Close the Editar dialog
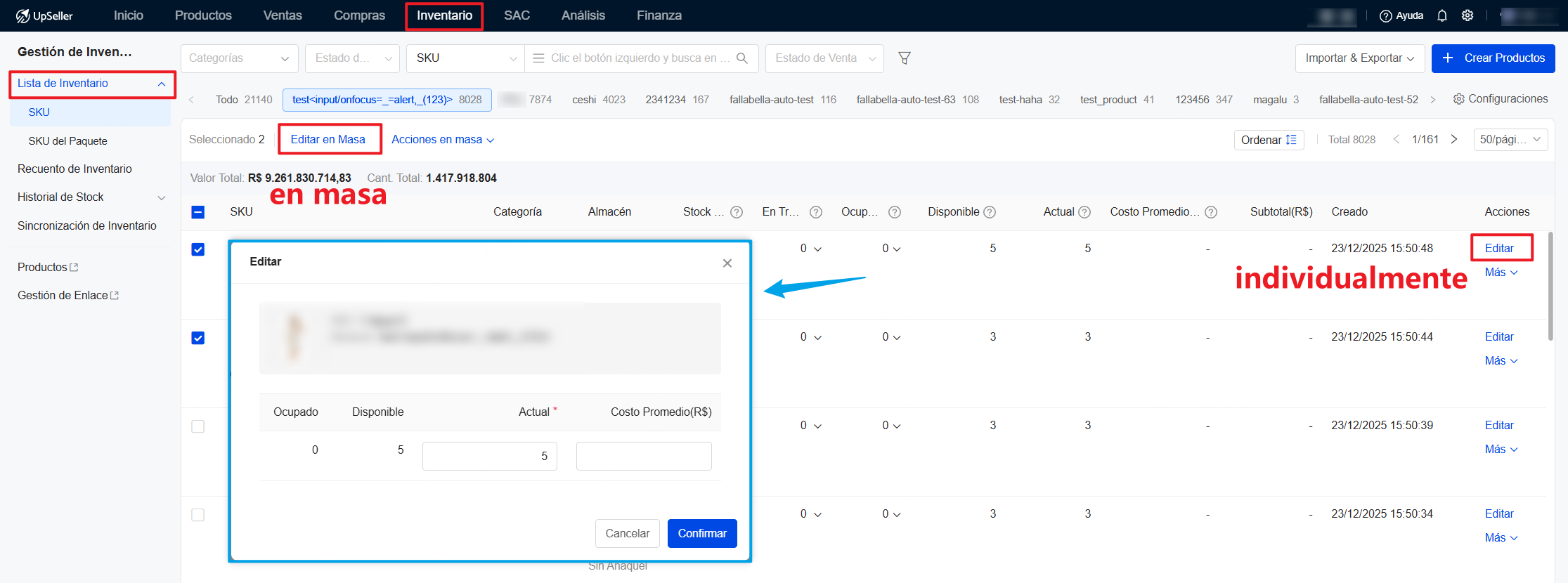 coord(727,263)
